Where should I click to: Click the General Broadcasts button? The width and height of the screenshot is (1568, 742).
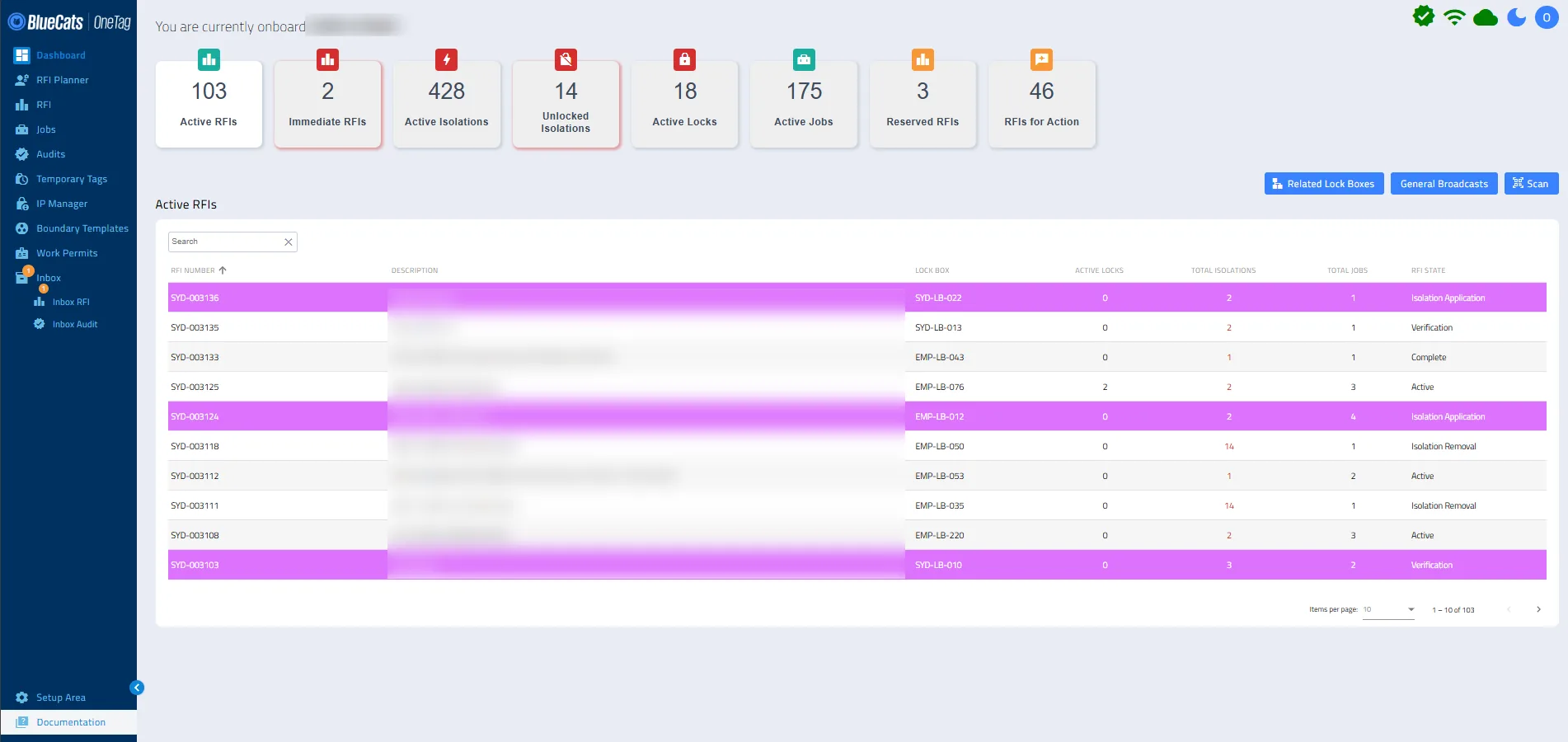[x=1444, y=184]
